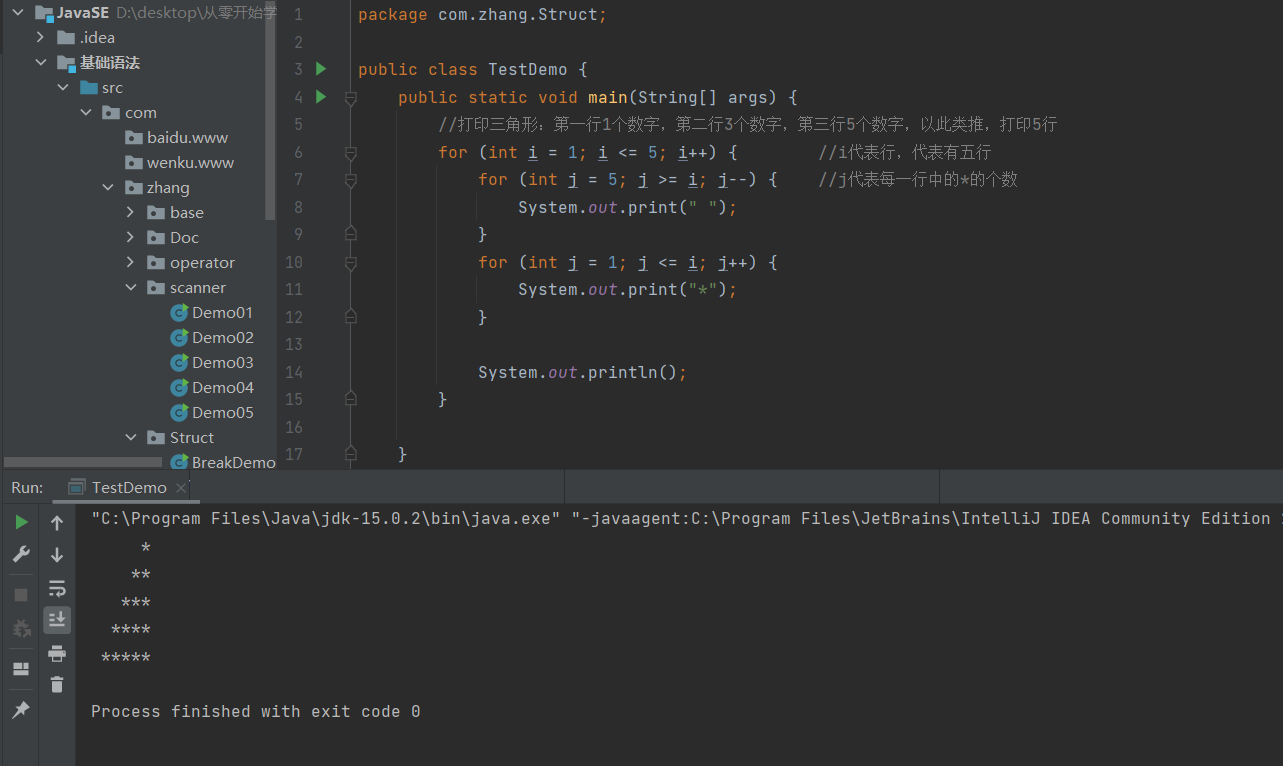Collapse the zhang package

coord(108,187)
